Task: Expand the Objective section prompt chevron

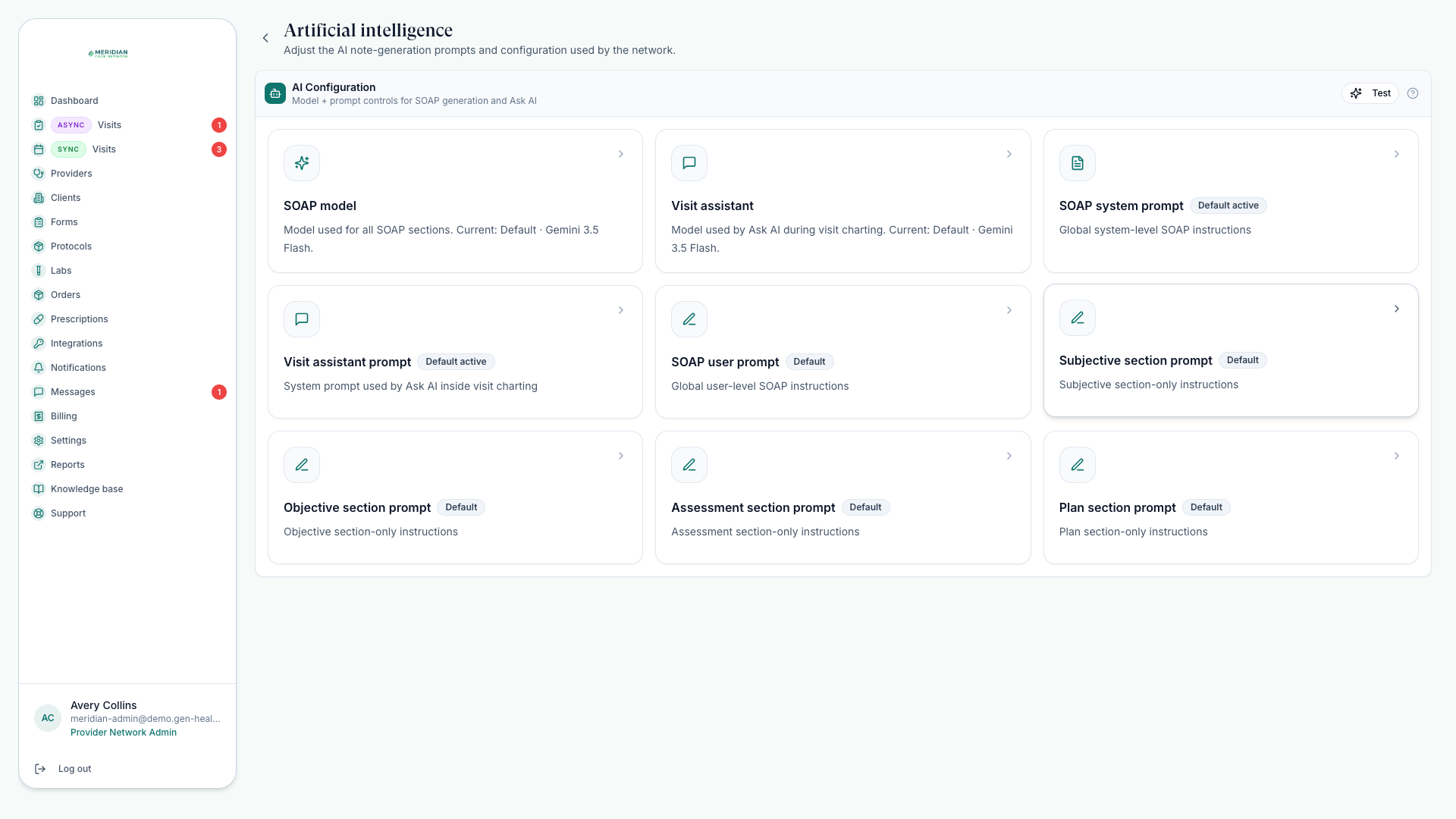Action: tap(621, 456)
